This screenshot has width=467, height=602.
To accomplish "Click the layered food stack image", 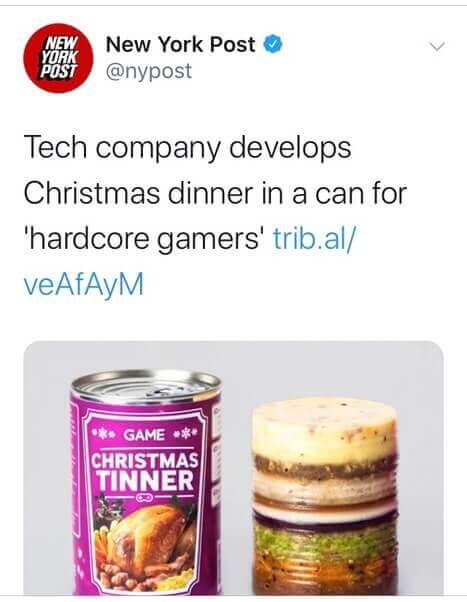I will point(325,496).
